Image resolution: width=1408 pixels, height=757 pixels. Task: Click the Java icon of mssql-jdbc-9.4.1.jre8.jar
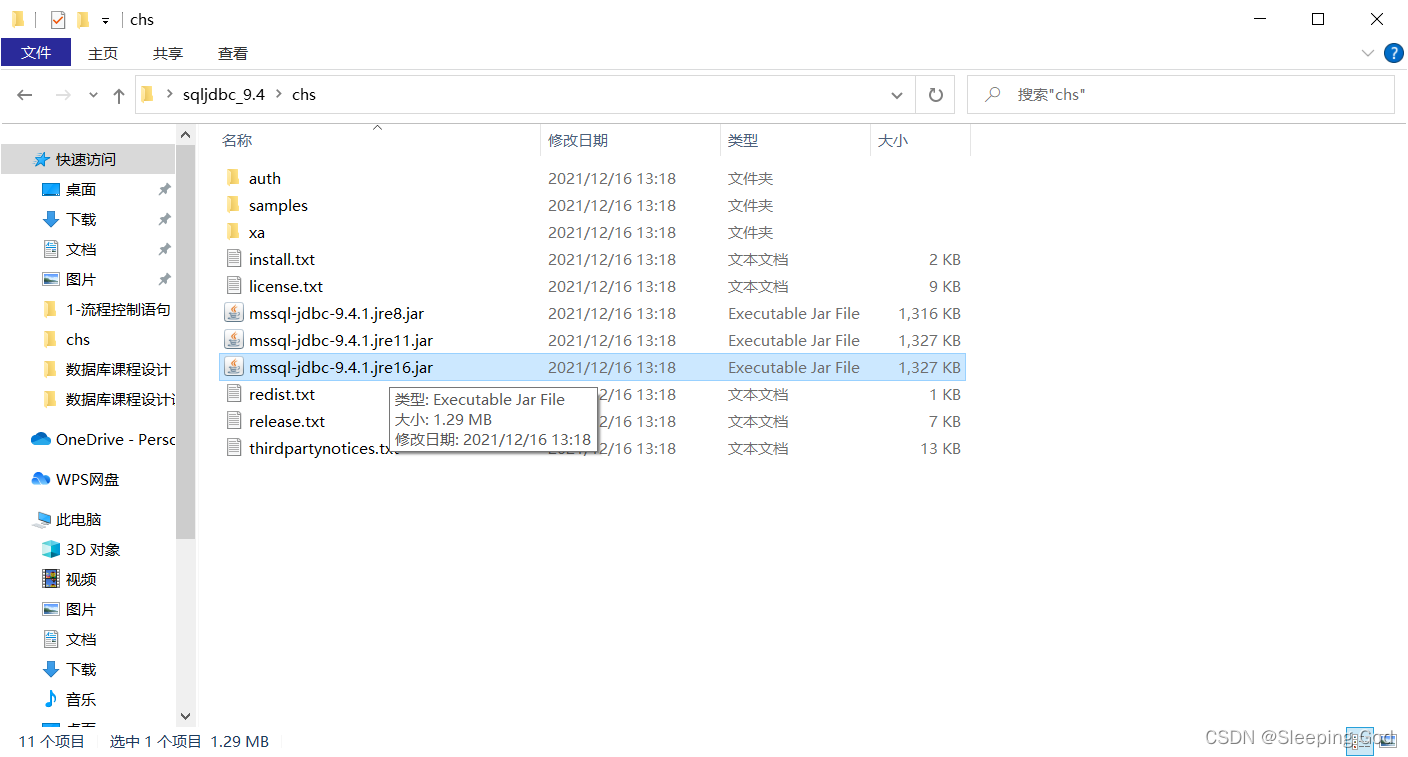point(233,313)
